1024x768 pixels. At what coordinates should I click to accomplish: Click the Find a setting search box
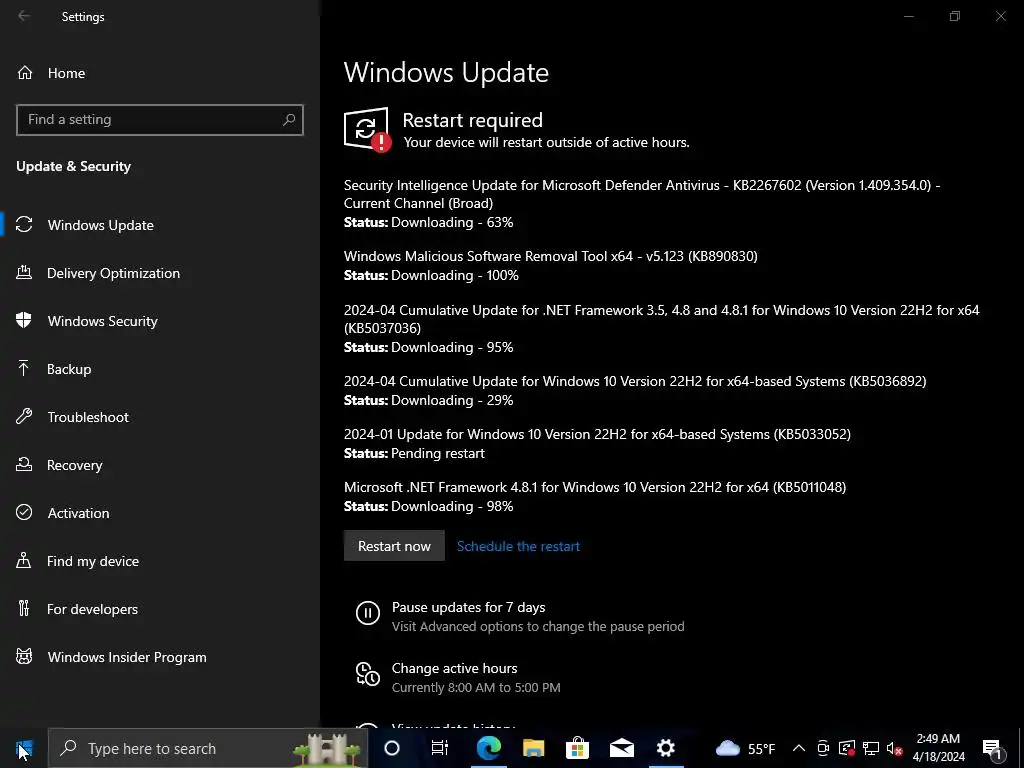[x=160, y=120]
